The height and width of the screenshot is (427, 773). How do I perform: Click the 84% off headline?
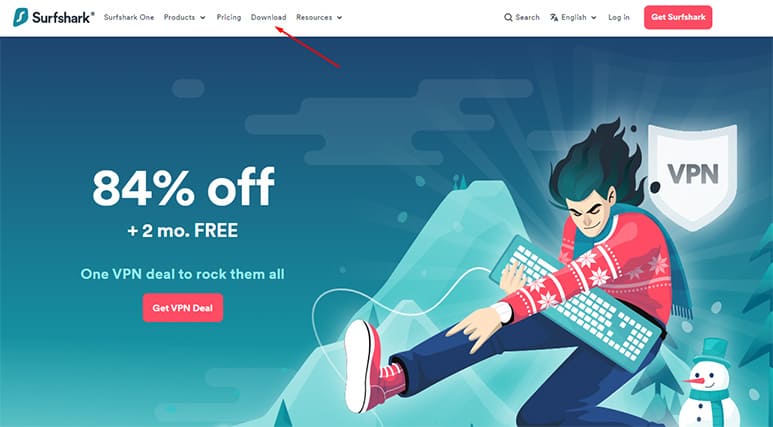pyautogui.click(x=183, y=187)
